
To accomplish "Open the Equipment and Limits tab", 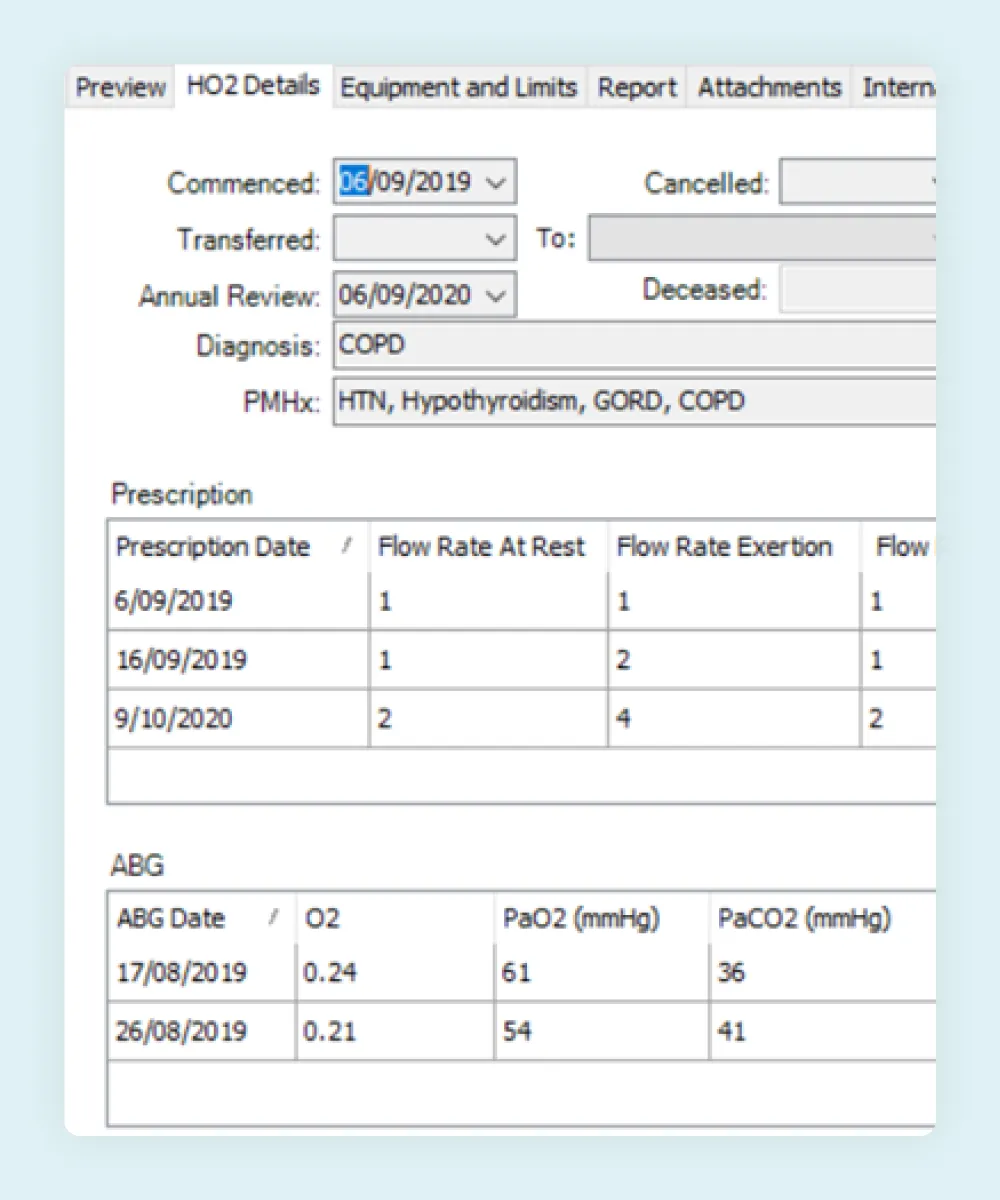I will pyautogui.click(x=459, y=88).
